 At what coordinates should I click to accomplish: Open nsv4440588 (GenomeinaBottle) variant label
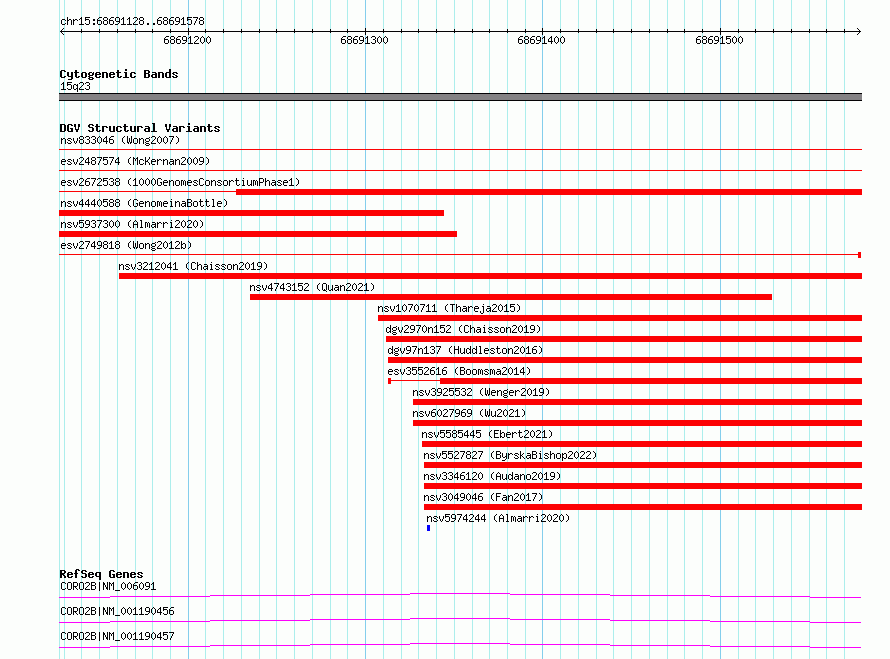tap(144, 203)
